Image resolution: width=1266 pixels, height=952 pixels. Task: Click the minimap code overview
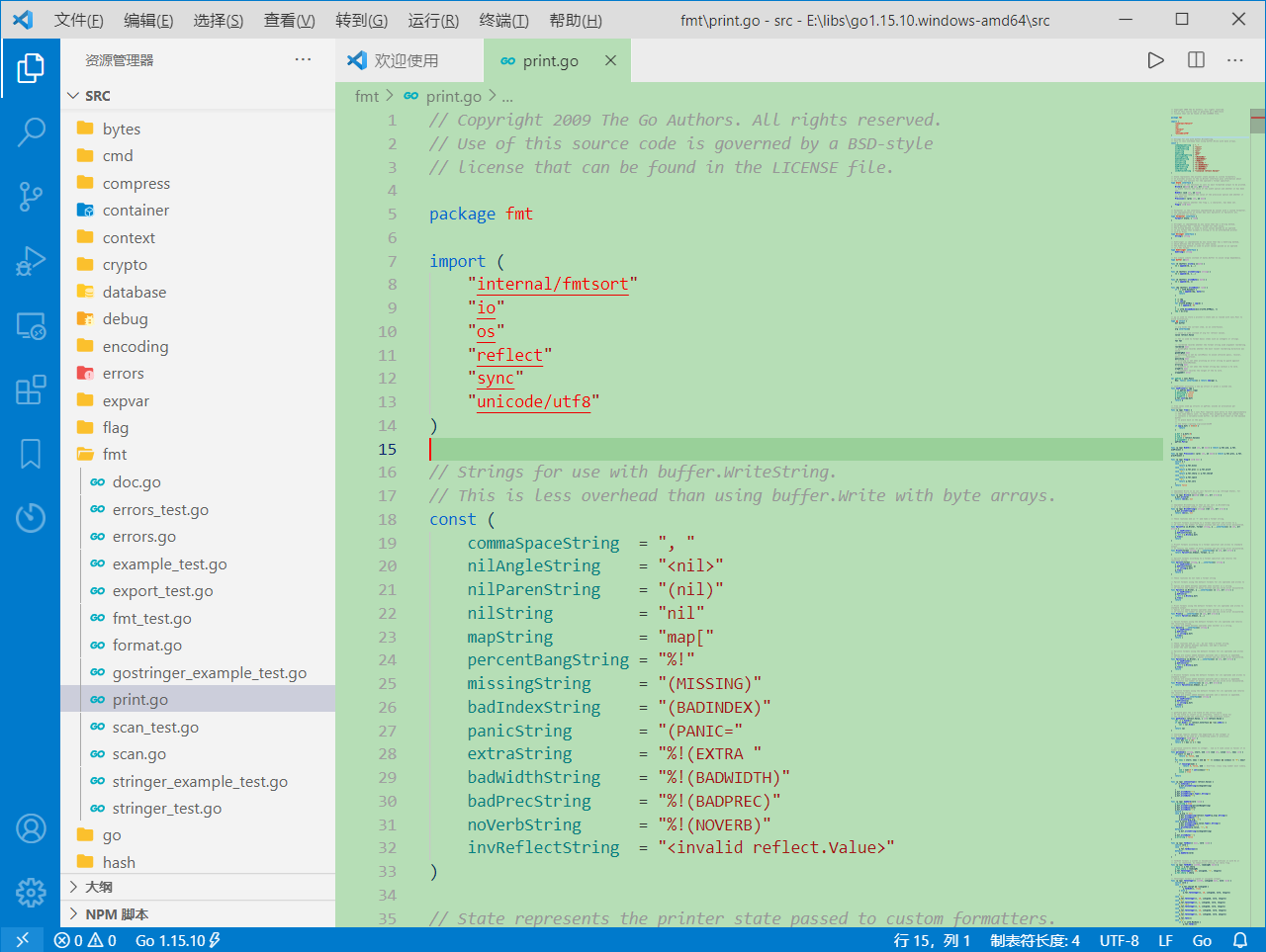(1209, 518)
